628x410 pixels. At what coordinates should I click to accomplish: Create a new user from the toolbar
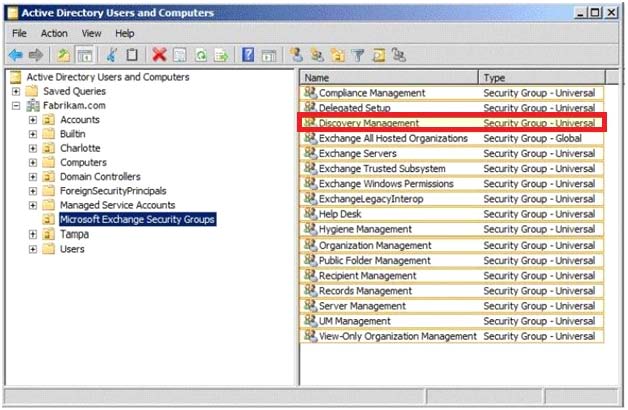pyautogui.click(x=296, y=55)
